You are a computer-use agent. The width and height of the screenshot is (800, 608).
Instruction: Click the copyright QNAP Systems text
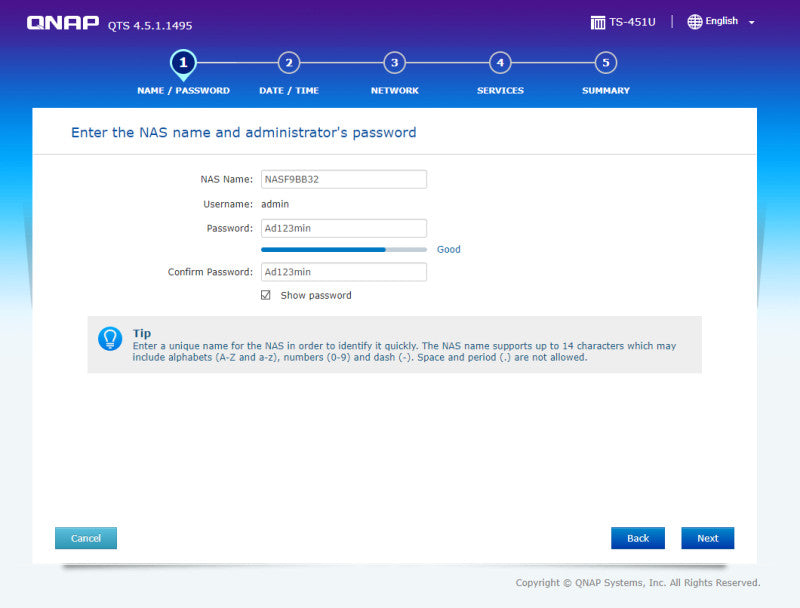pos(638,582)
